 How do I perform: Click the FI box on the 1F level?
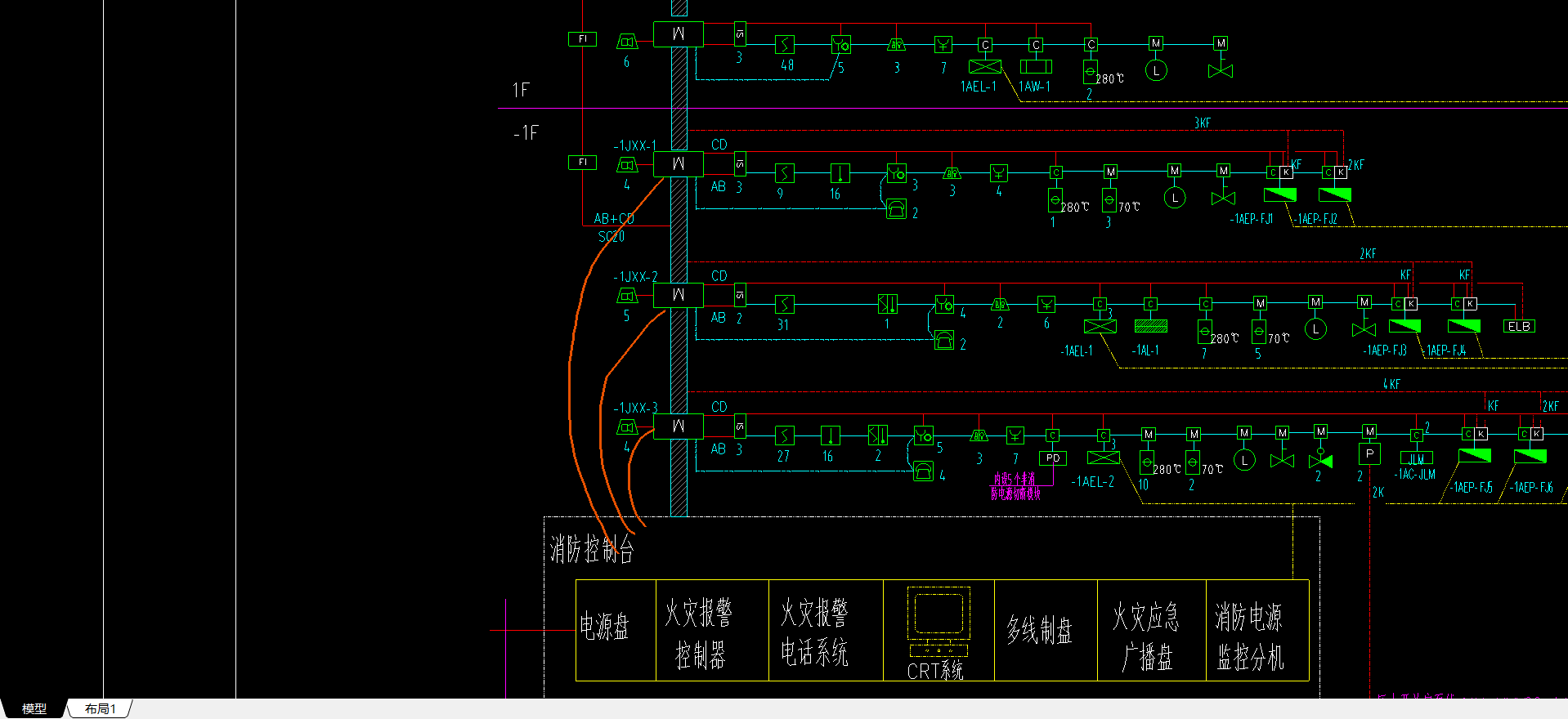tap(583, 38)
